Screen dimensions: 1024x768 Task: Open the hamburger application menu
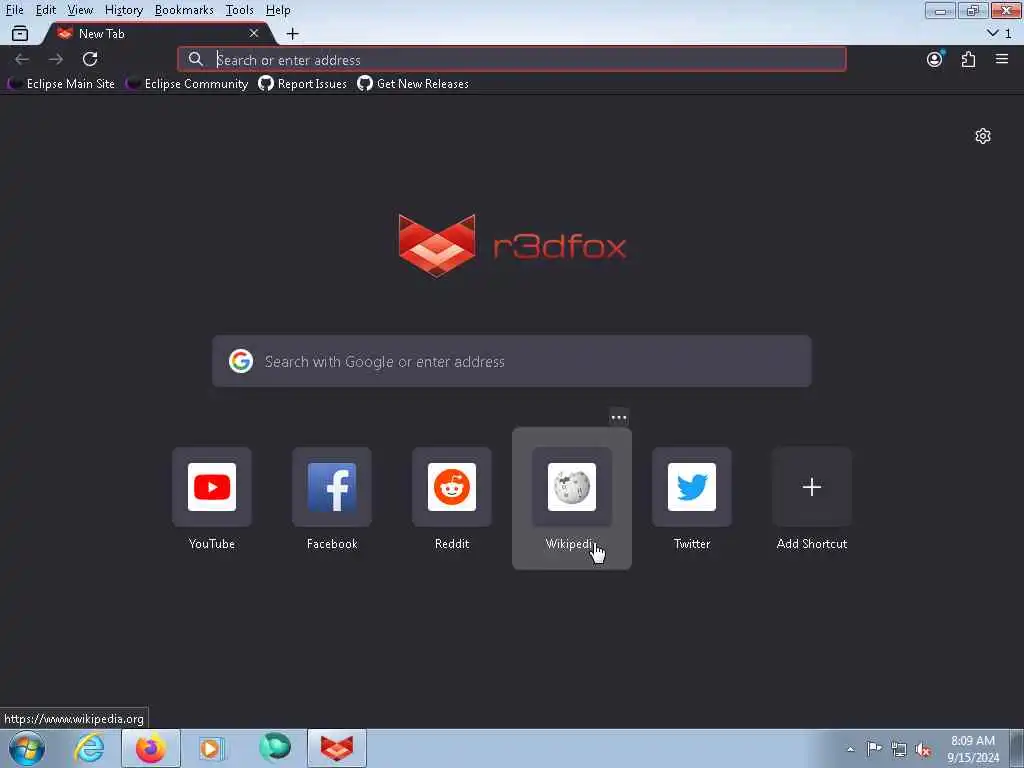[1002, 59]
